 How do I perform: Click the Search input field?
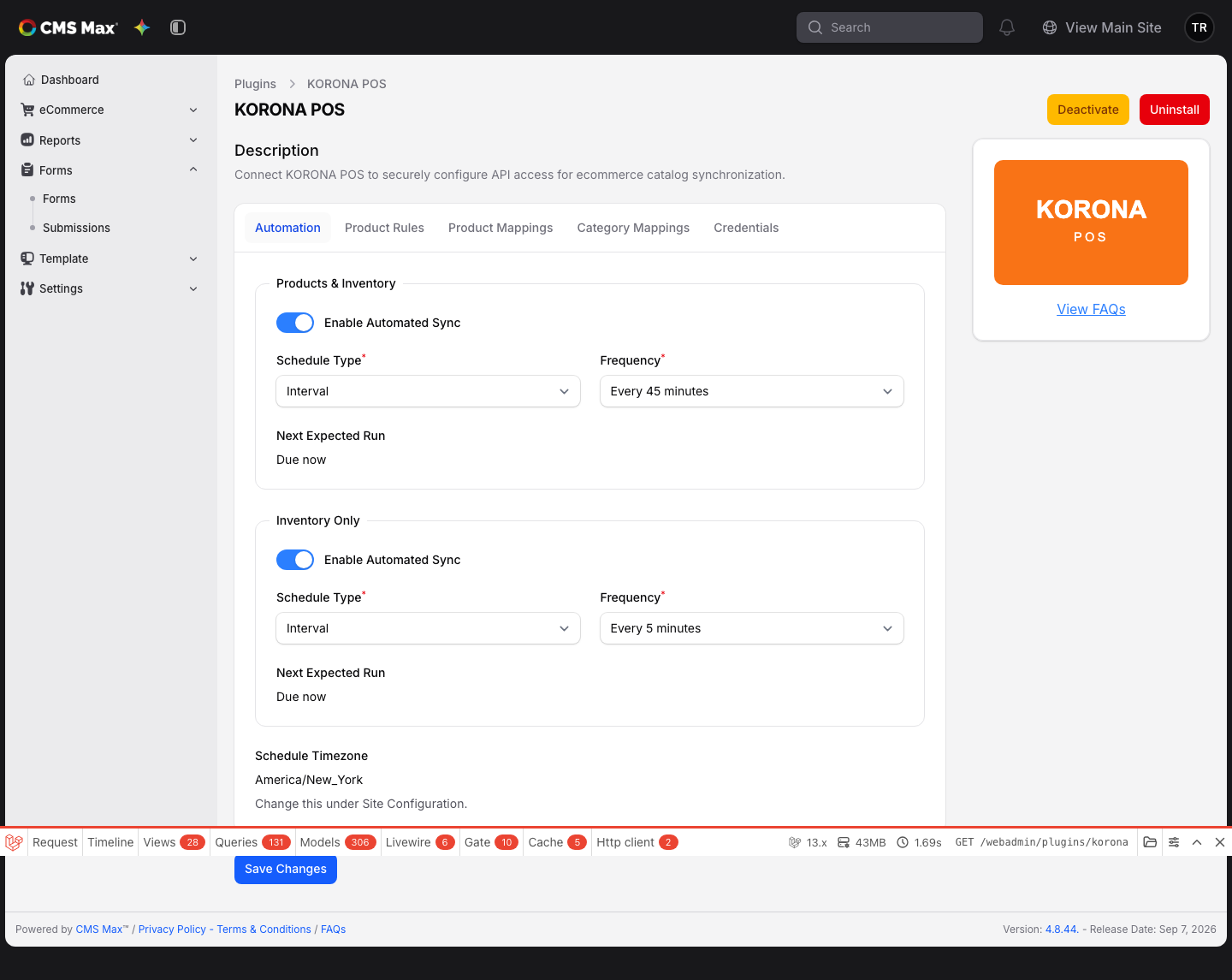(x=890, y=27)
